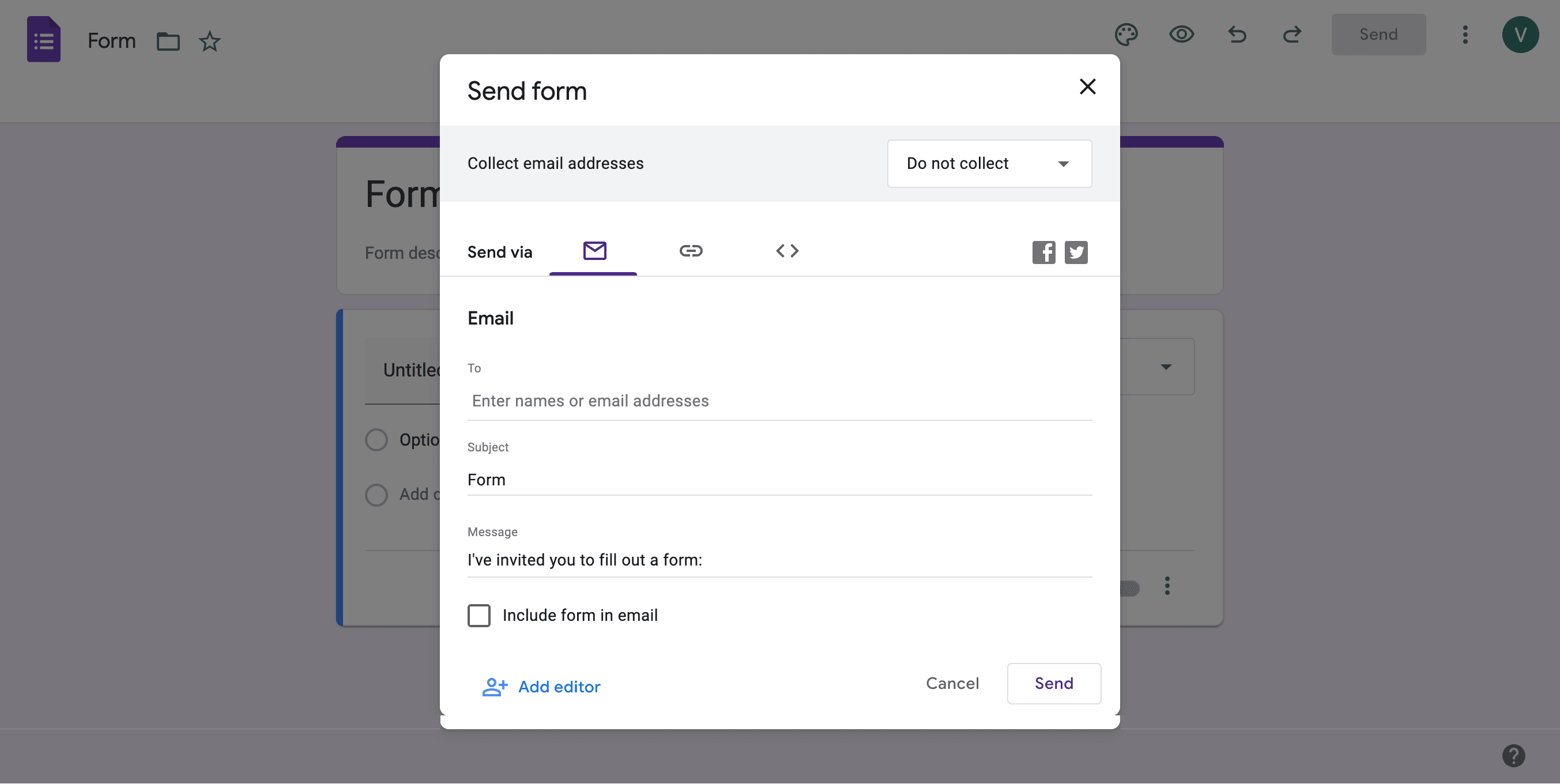
Task: Open the Google Forms home icon
Action: (44, 39)
